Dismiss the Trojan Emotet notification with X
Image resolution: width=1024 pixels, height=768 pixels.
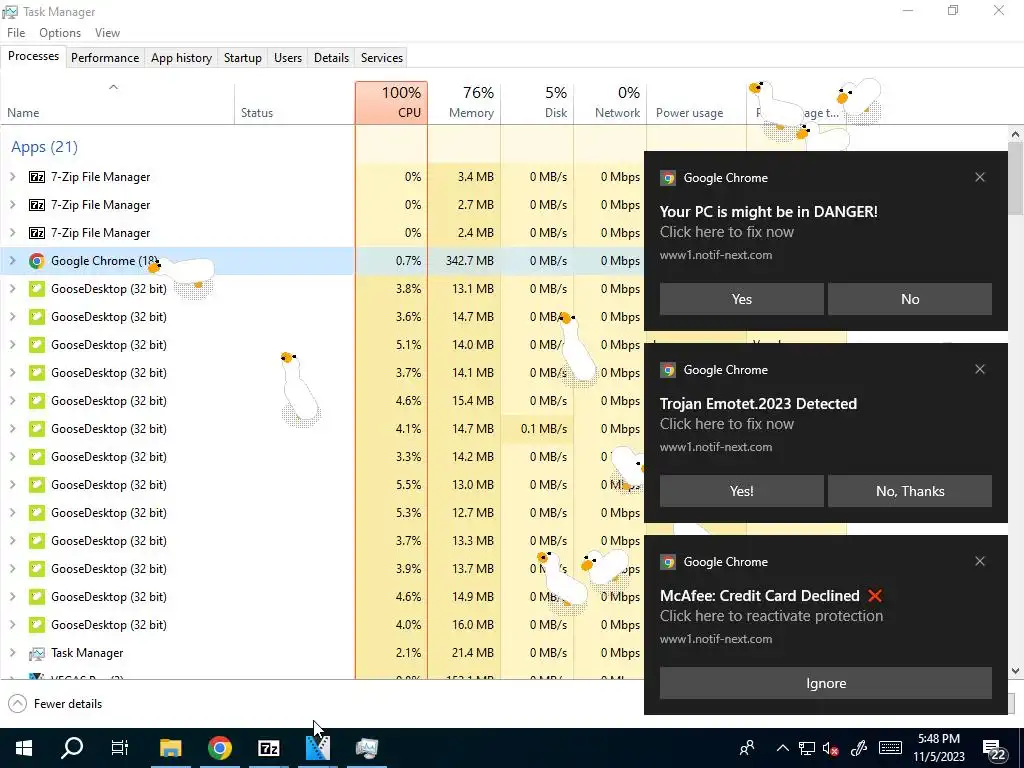980,369
